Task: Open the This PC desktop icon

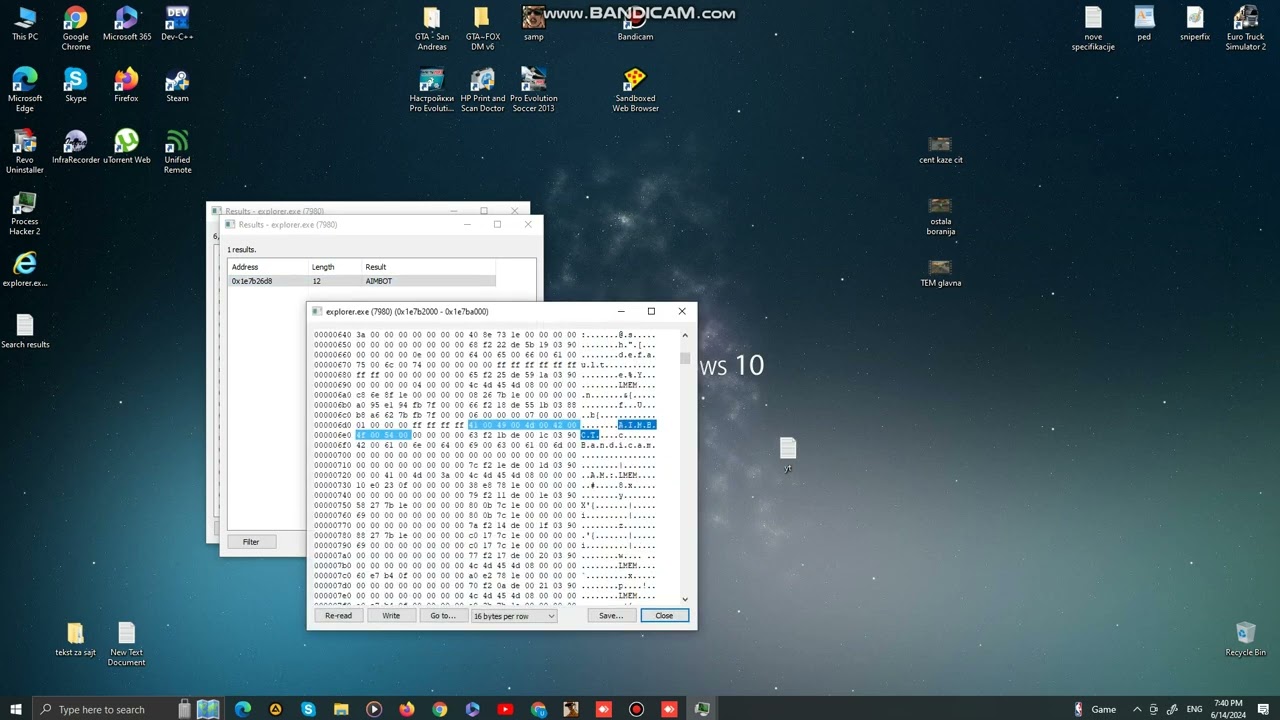Action: point(25,24)
